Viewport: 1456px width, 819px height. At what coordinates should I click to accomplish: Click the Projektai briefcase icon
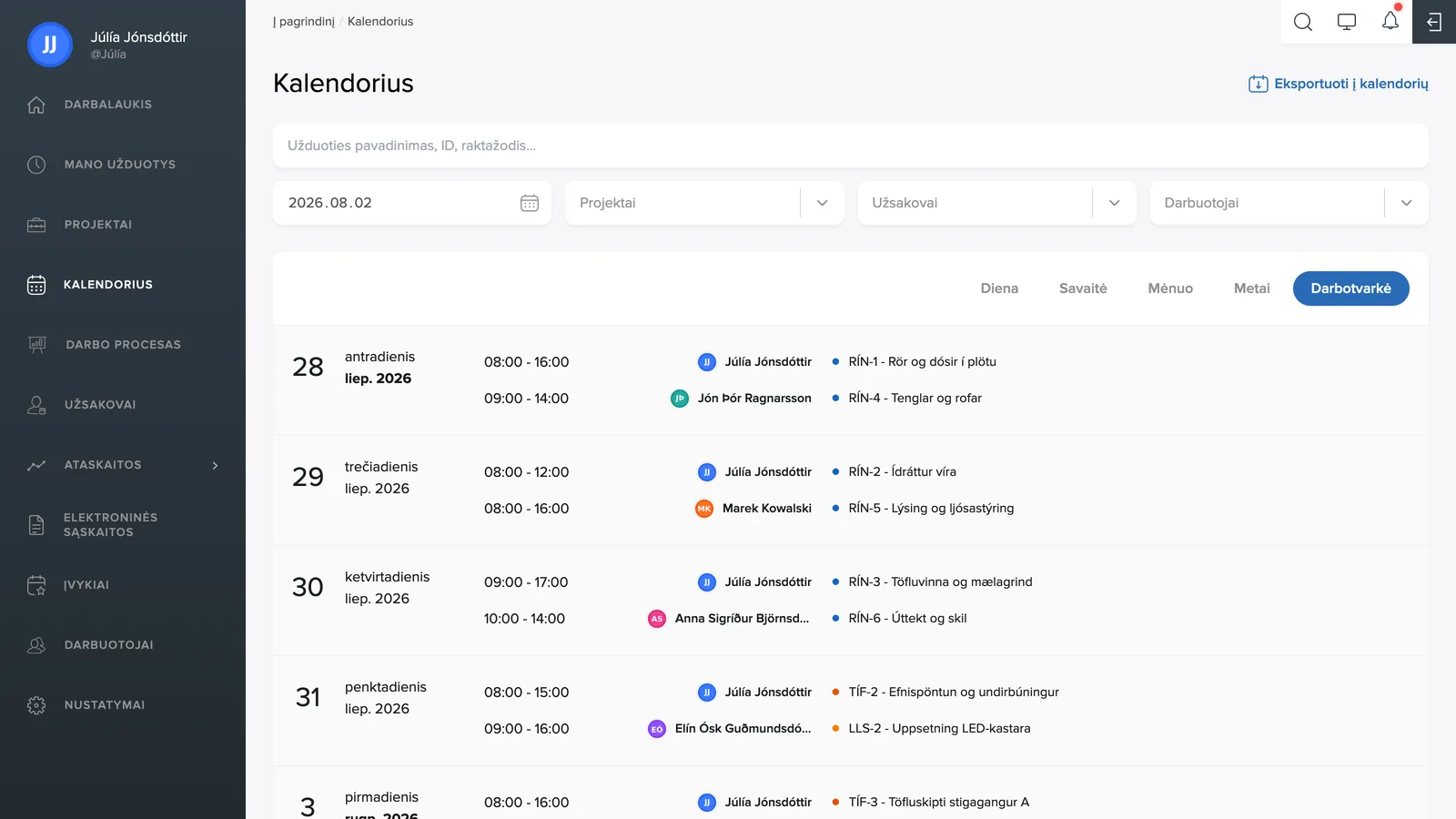coord(36,225)
